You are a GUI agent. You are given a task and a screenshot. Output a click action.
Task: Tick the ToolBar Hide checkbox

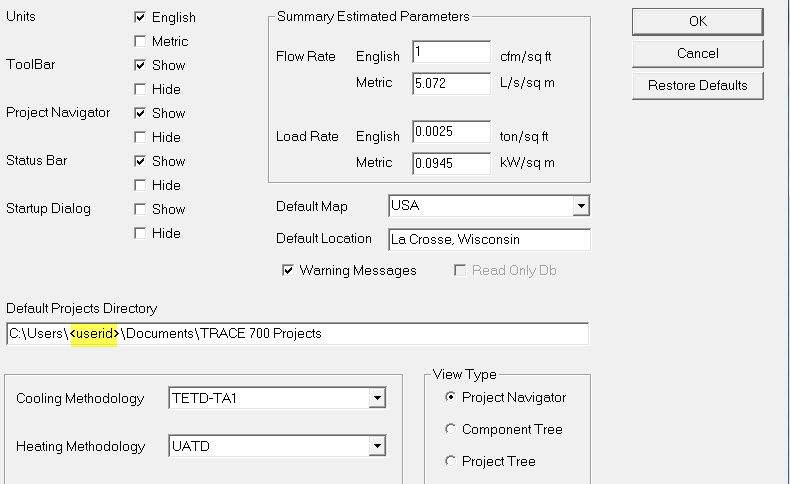[141, 89]
